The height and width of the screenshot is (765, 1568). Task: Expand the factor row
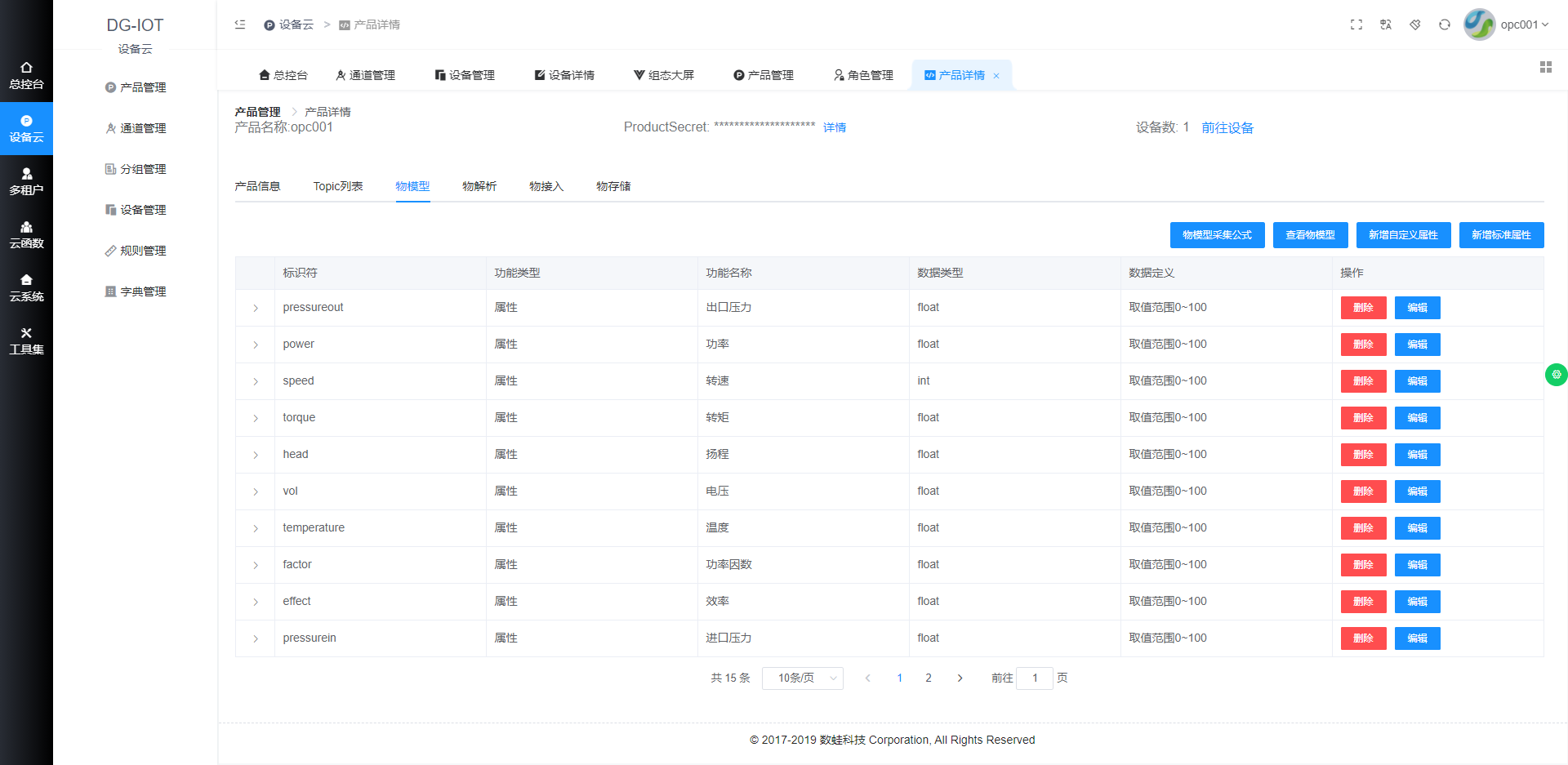click(x=256, y=565)
